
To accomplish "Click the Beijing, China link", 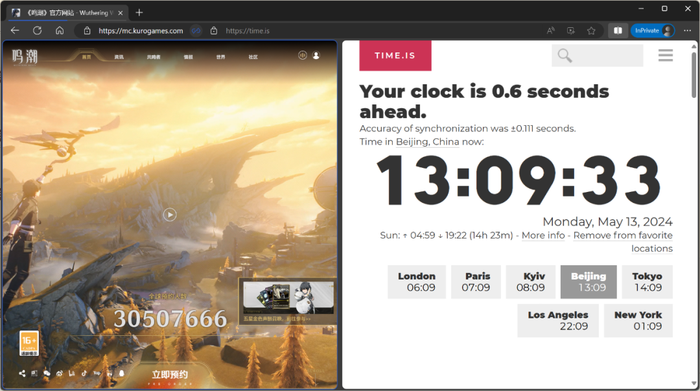I will pos(427,142).
